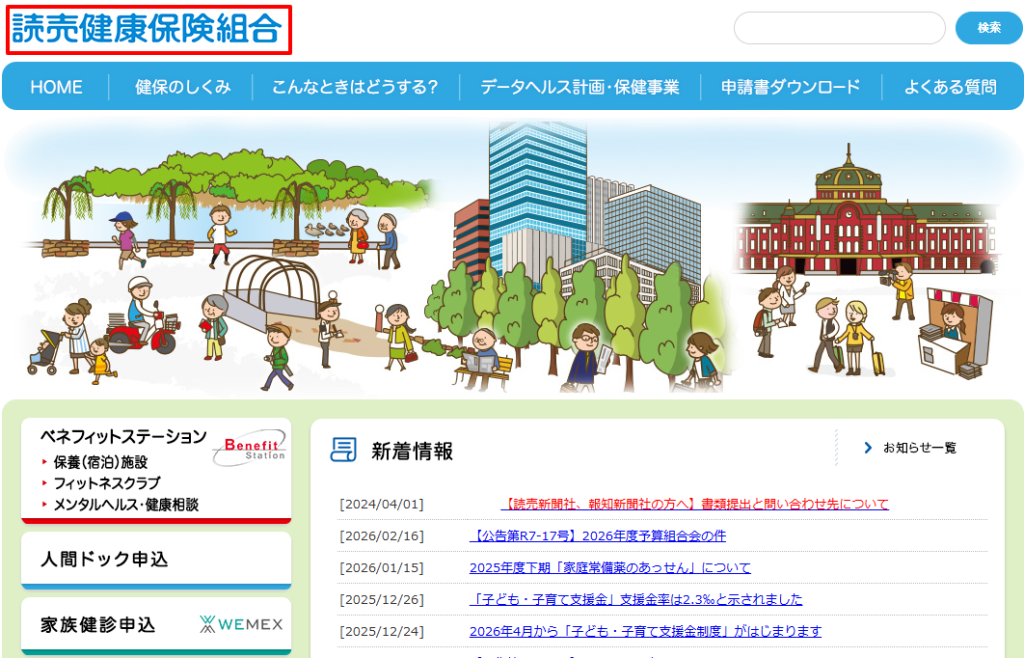The height and width of the screenshot is (658, 1024).
Task: Select the HOME tab in navigation
Action: pos(55,86)
